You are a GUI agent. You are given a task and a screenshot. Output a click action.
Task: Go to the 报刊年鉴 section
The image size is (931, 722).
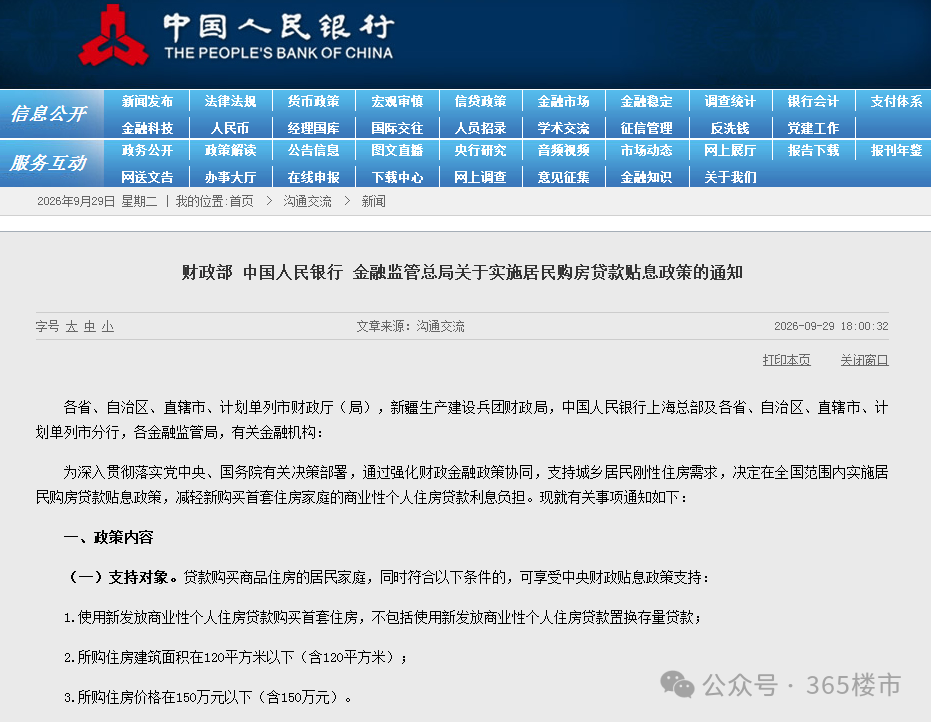point(897,151)
